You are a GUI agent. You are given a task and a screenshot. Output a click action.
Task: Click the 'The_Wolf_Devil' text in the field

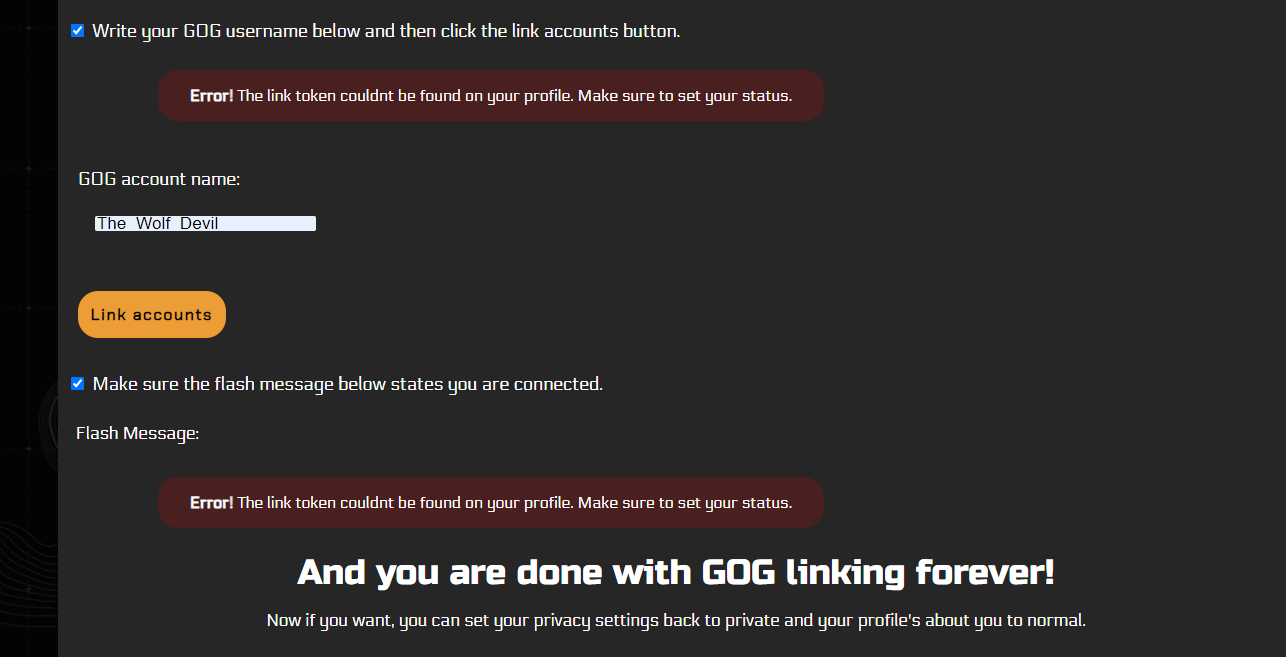pos(157,224)
